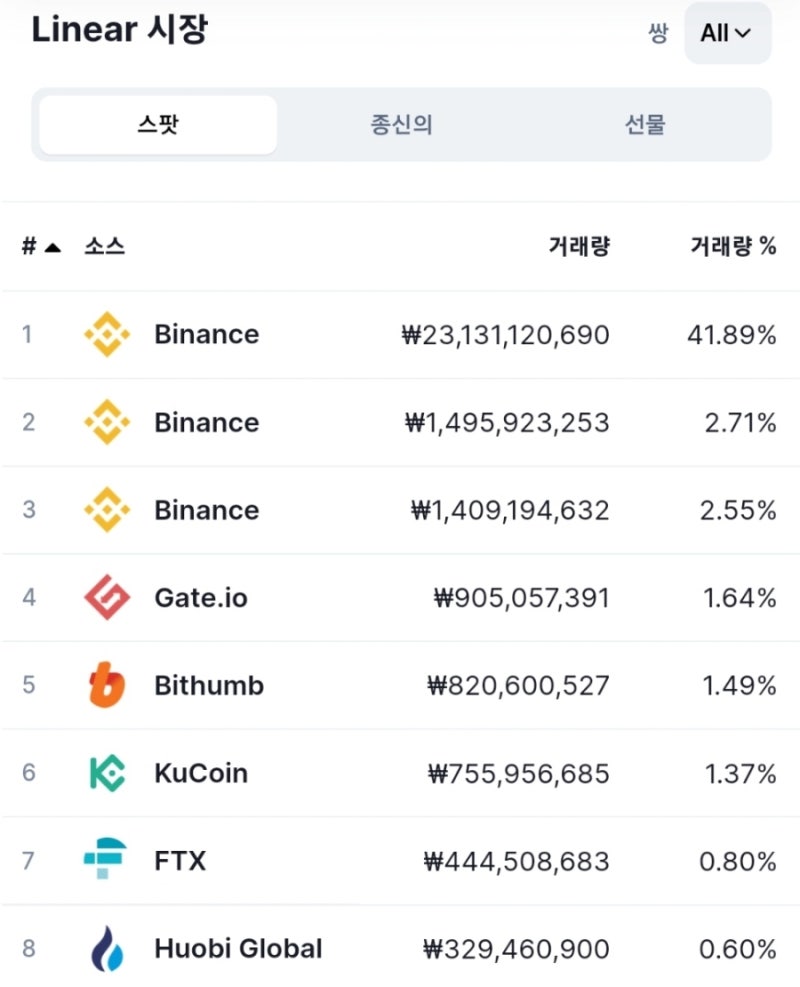
Task: Sort by the 거래량 % column header
Action: (733, 246)
